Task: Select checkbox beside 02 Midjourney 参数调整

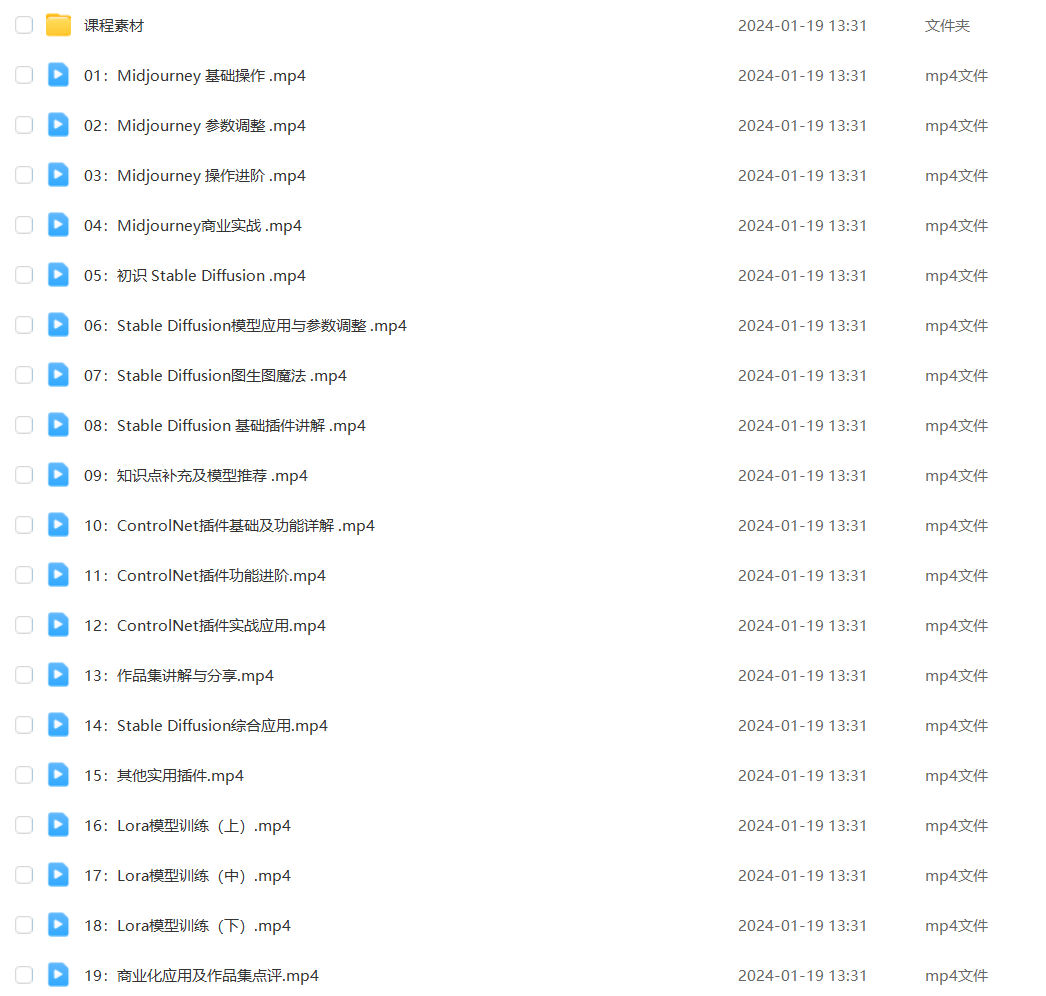Action: (x=24, y=125)
